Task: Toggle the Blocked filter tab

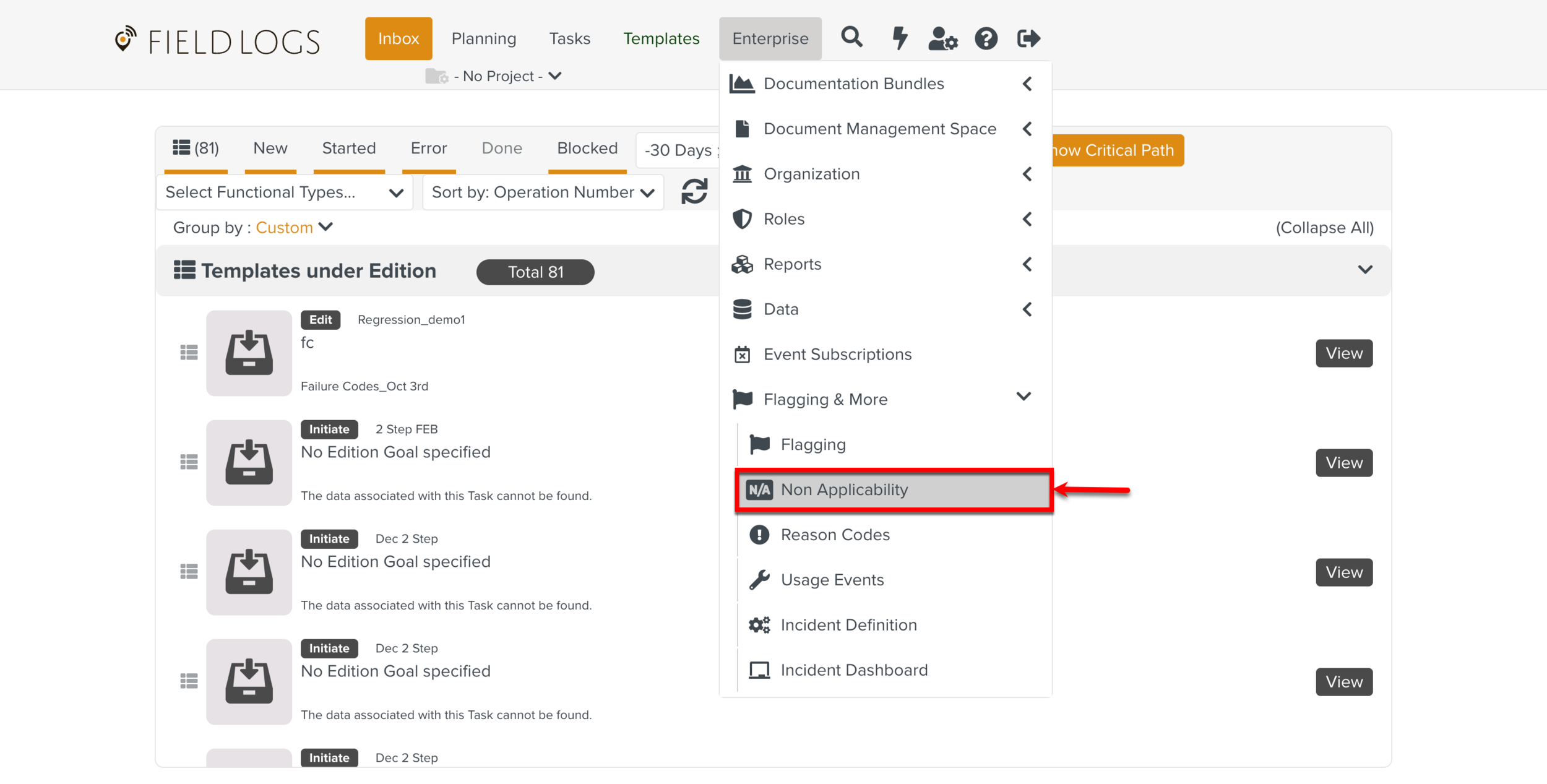Action: (x=587, y=148)
